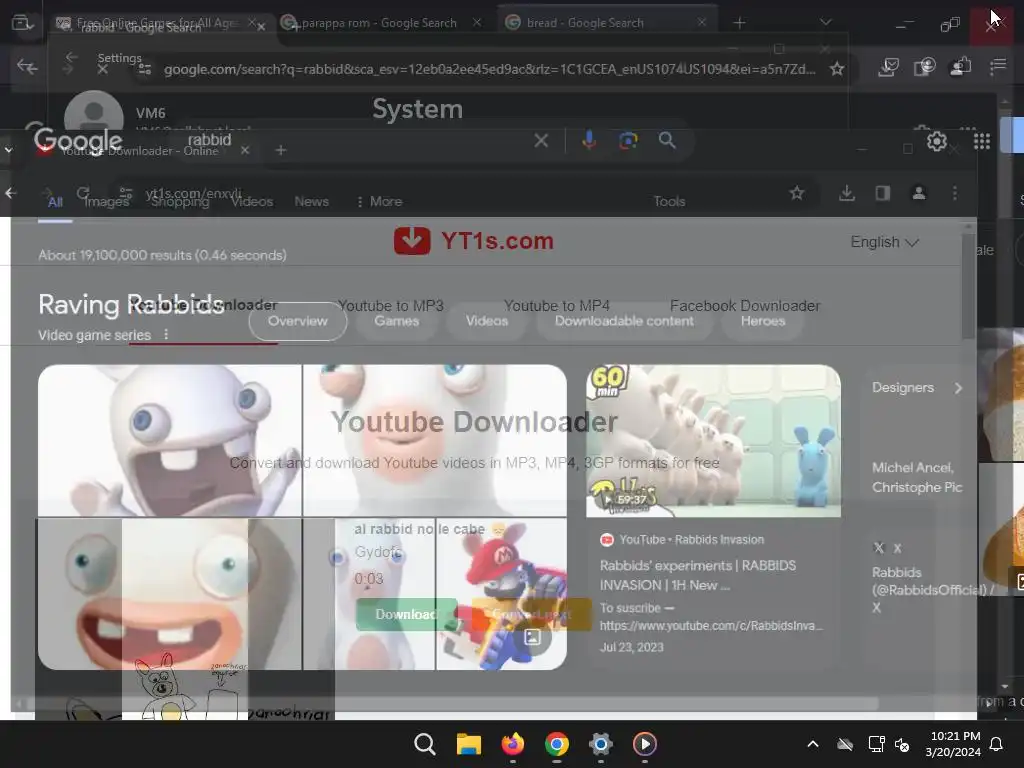Switch to the News results tab
This screenshot has height=768, width=1024.
(312, 201)
